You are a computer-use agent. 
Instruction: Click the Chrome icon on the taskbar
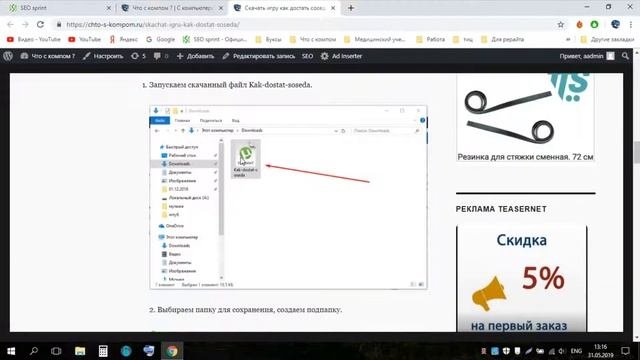pyautogui.click(x=172, y=351)
